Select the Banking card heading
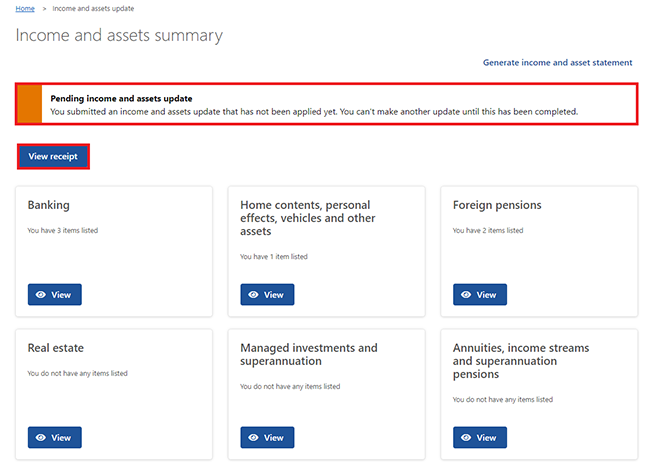The width and height of the screenshot is (650, 474). 49,205
